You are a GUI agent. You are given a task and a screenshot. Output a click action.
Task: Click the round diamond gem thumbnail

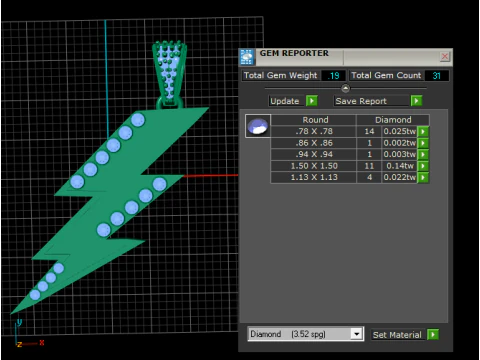point(258,126)
